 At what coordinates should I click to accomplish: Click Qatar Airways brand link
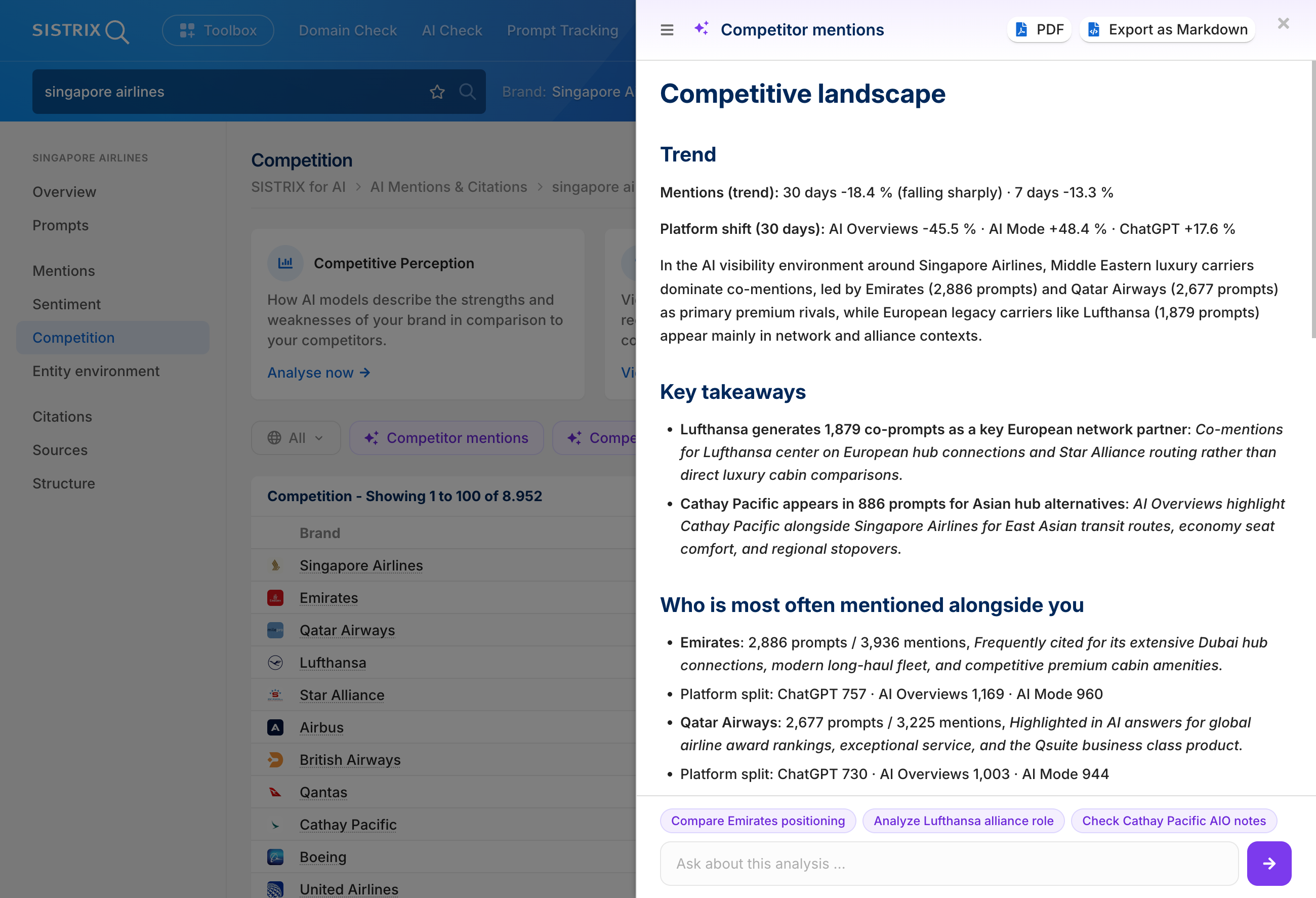pos(347,630)
